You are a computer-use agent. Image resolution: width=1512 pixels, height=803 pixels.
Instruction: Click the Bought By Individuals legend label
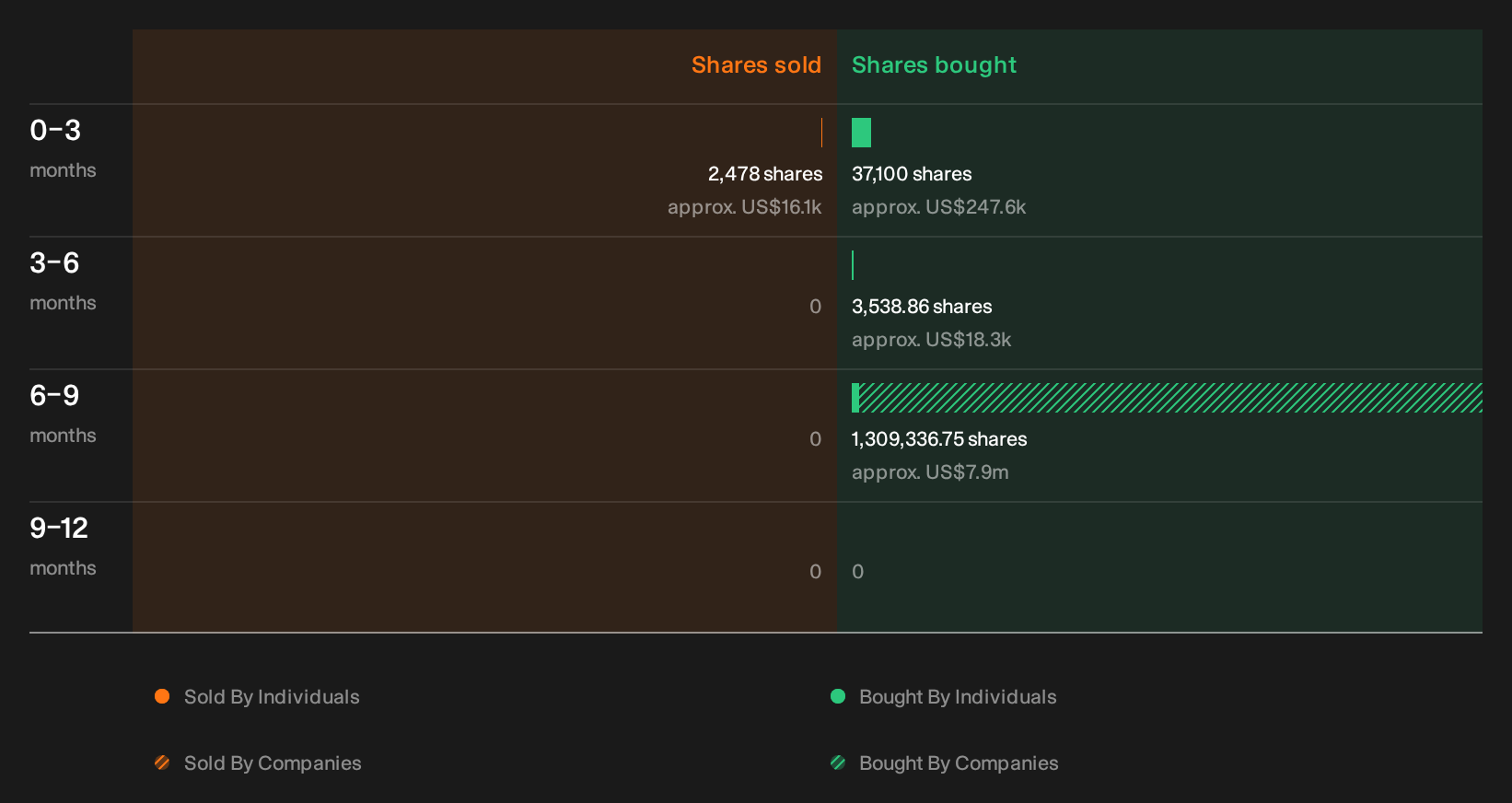point(958,697)
